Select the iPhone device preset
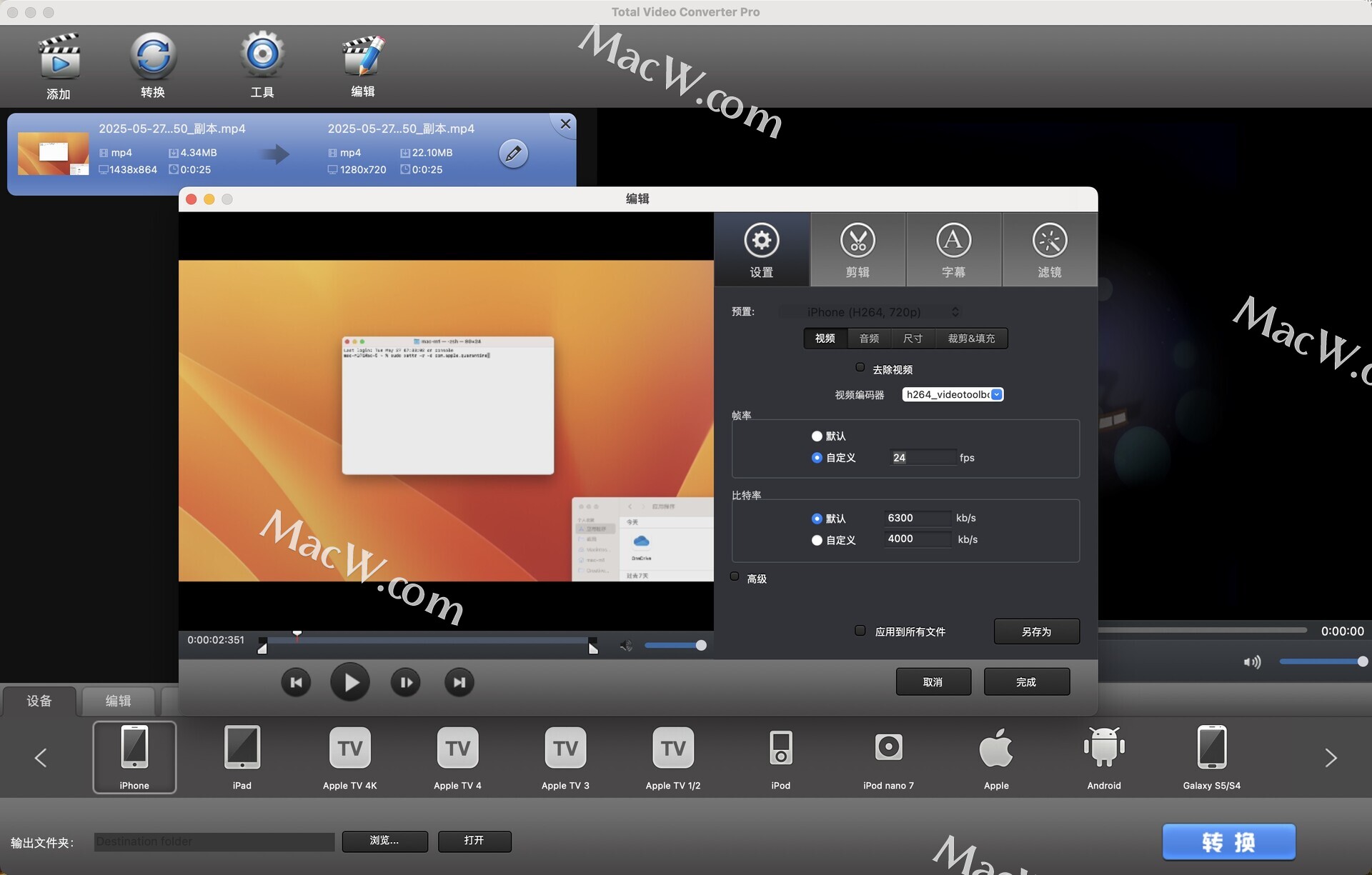 134,757
